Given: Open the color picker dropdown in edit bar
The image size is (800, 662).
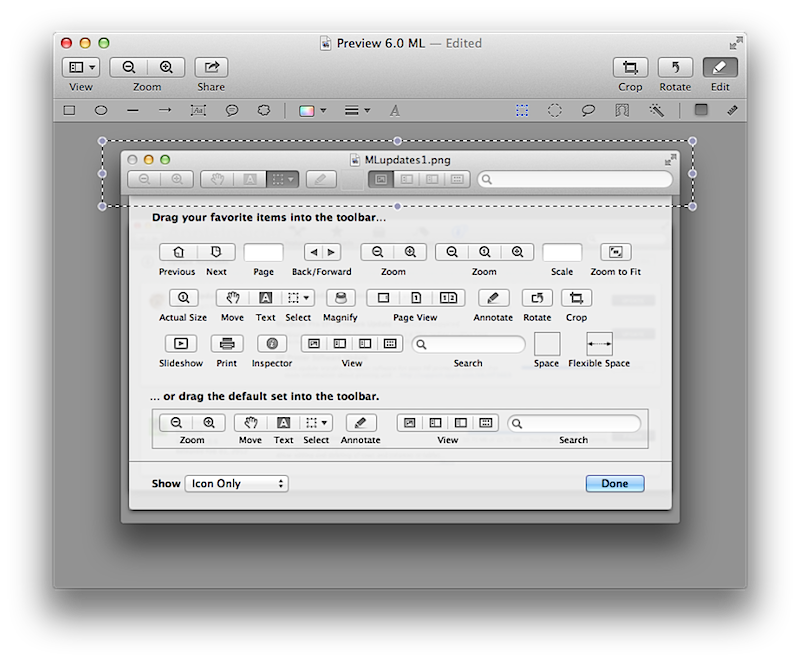Looking at the screenshot, I should coord(311,111).
